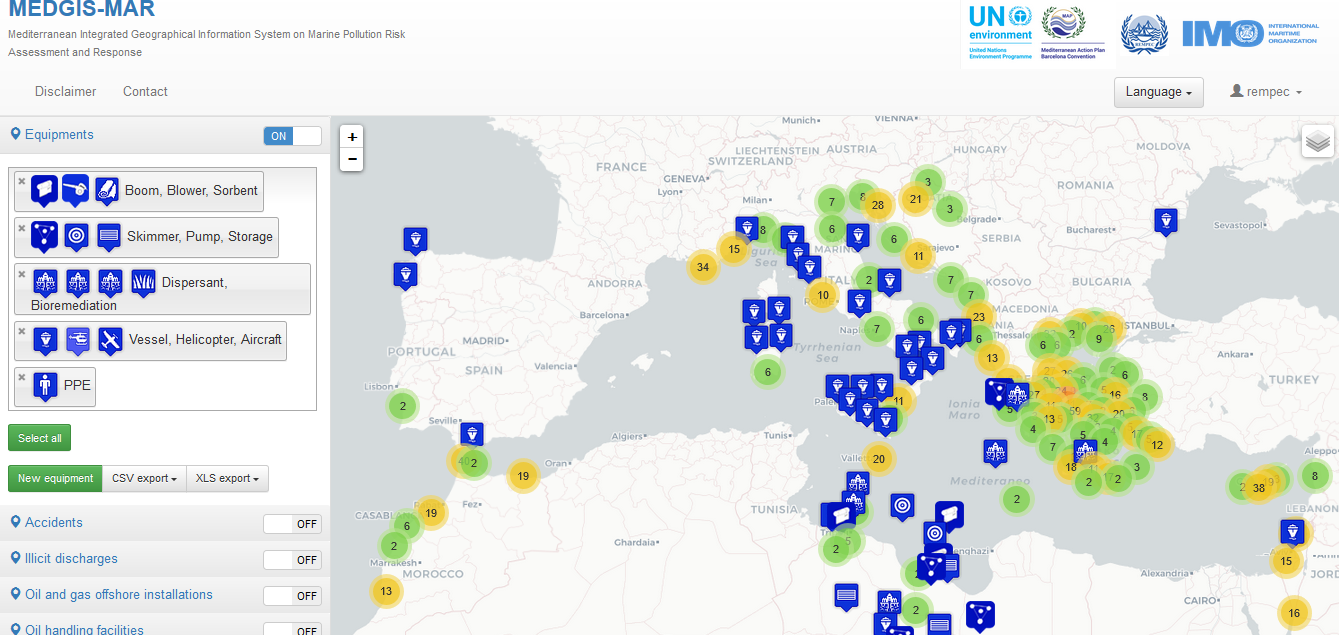This screenshot has width=1339, height=635.
Task: Click the Boom equipment icon
Action: tap(44, 189)
